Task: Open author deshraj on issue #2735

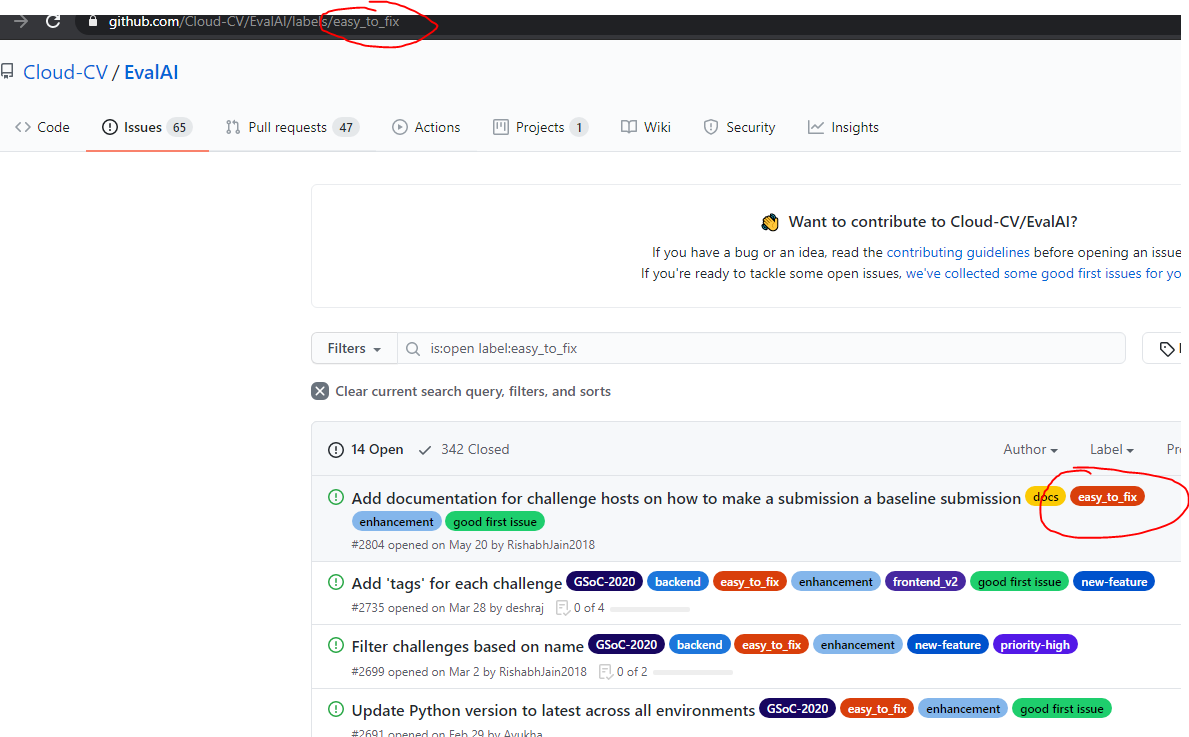Action: click(524, 608)
